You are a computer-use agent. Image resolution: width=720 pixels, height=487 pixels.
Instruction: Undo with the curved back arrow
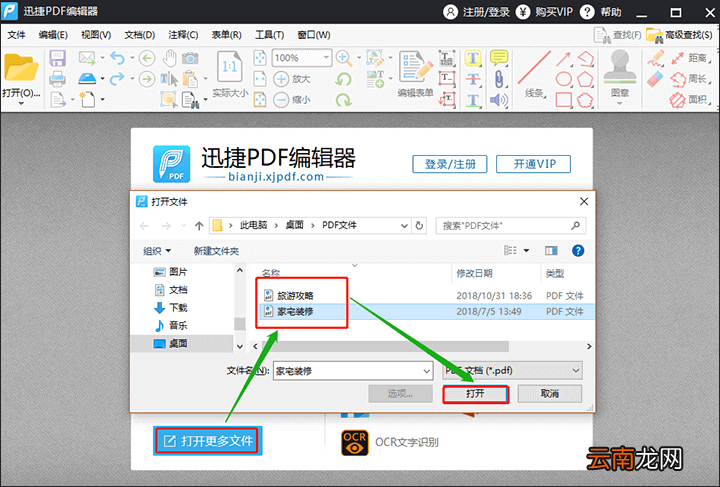click(x=117, y=58)
